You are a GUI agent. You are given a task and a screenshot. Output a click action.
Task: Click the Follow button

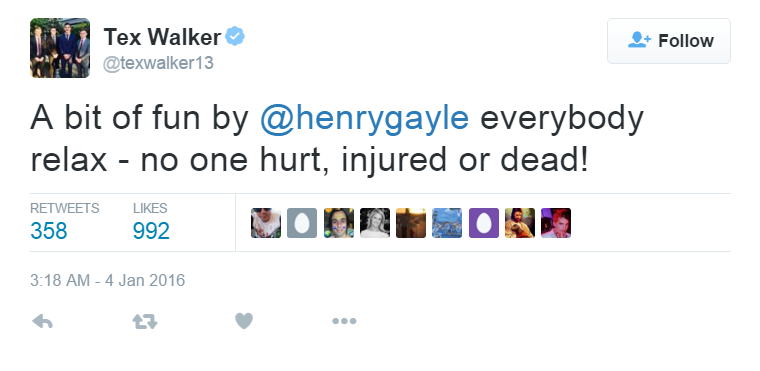669,41
